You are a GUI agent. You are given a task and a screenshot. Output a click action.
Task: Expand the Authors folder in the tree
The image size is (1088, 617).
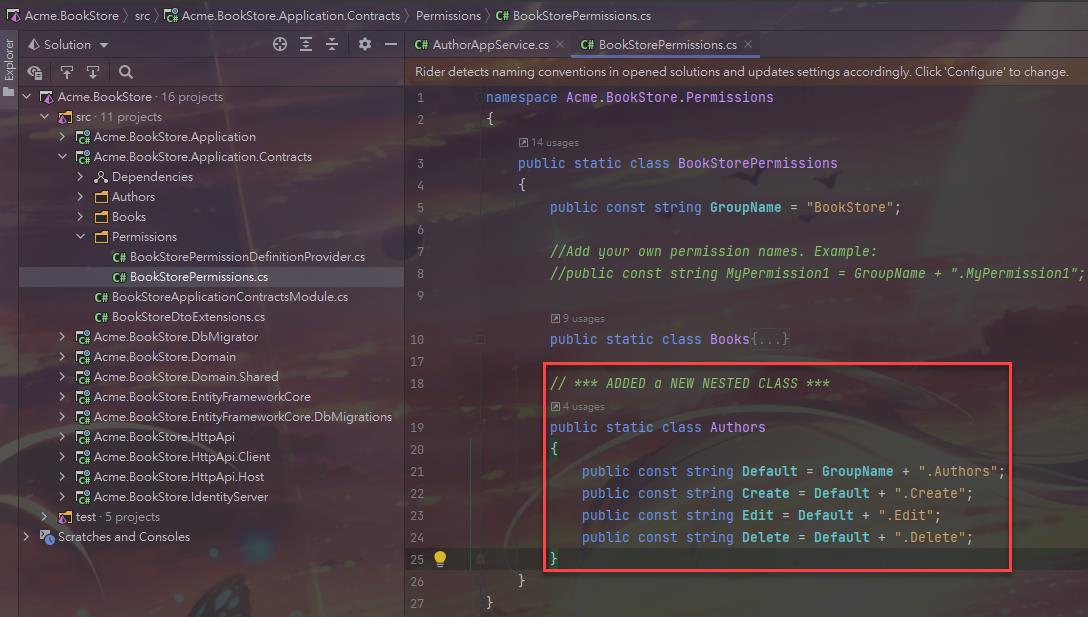coord(81,197)
